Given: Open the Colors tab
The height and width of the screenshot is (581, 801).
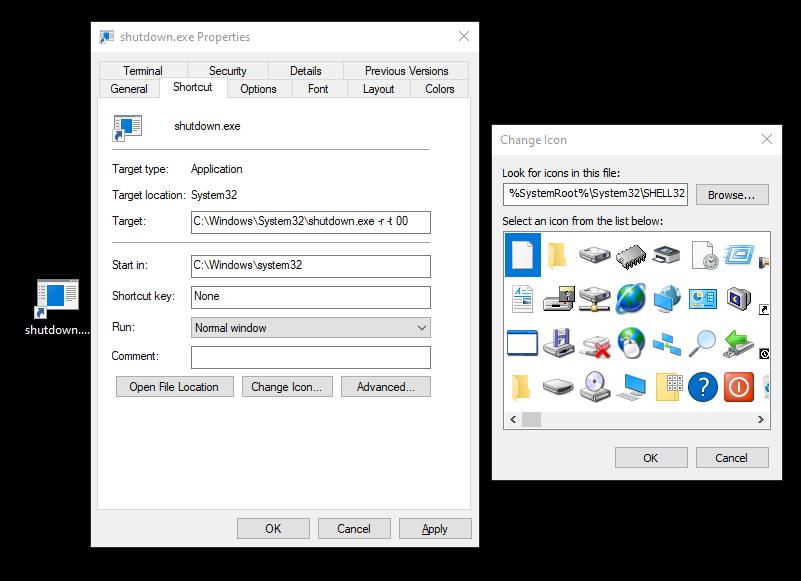Looking at the screenshot, I should [439, 89].
